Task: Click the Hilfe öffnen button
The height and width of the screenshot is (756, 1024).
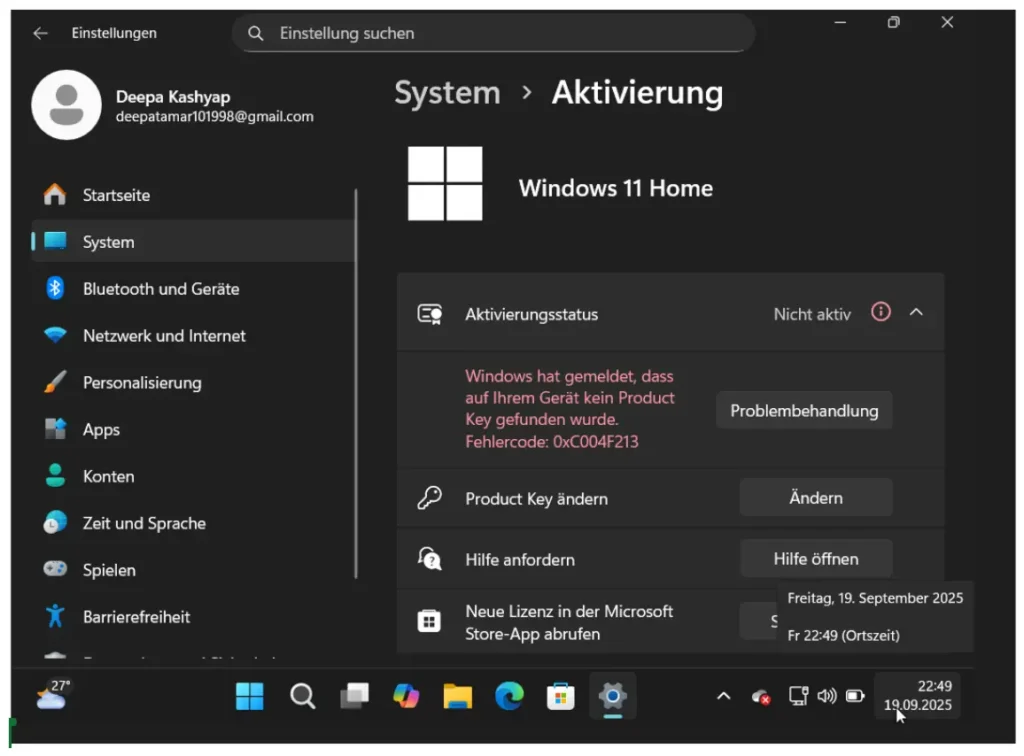Action: (816, 559)
